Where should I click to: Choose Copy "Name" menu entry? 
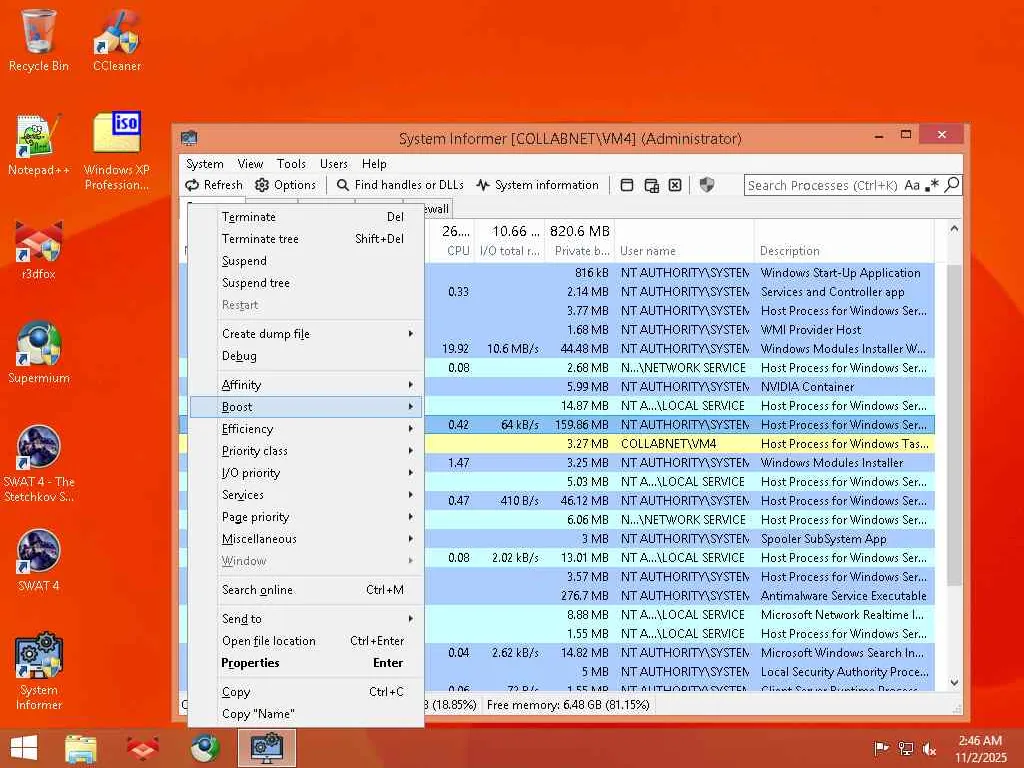click(306, 714)
